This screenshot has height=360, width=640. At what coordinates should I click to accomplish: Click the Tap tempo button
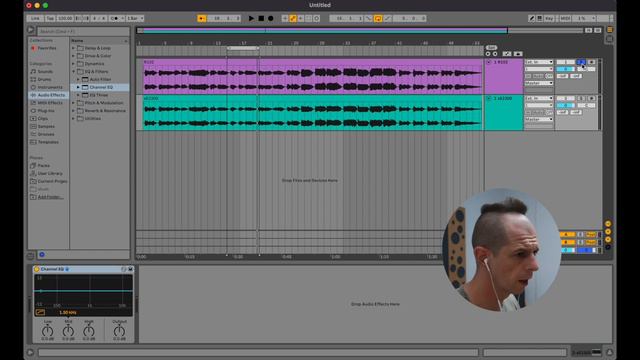coord(50,18)
